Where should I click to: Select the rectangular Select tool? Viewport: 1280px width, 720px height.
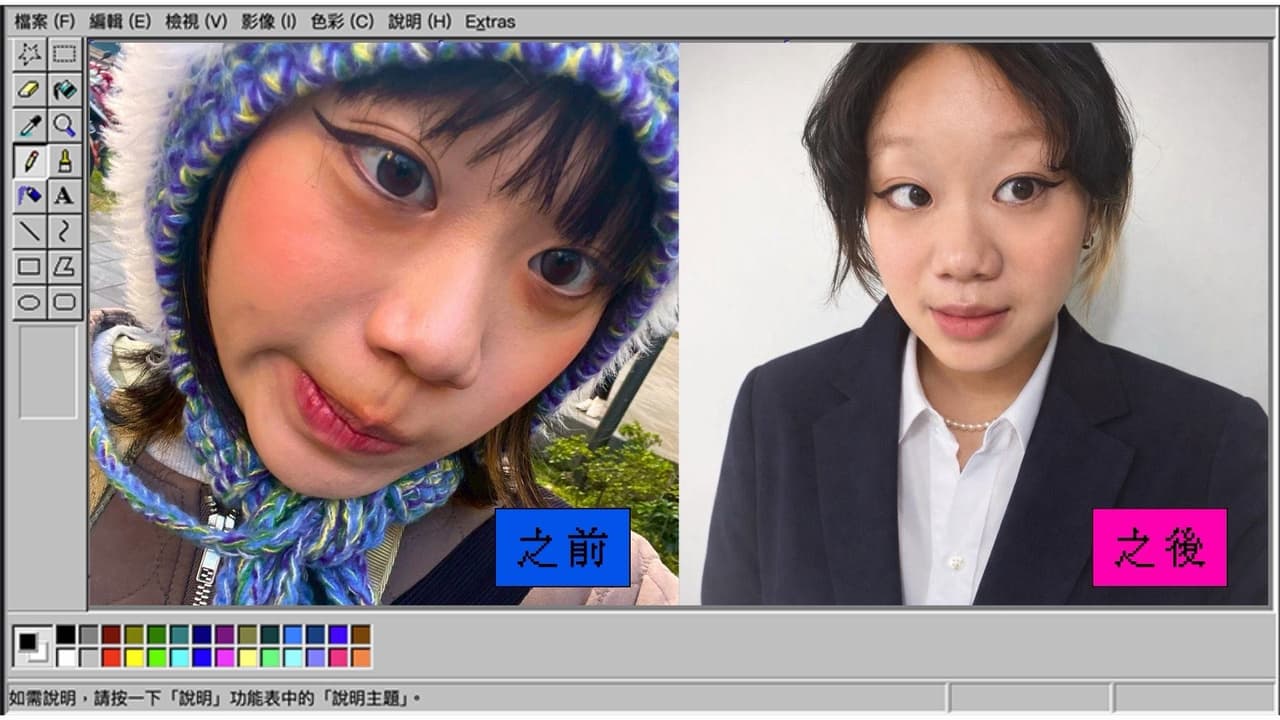(65, 54)
